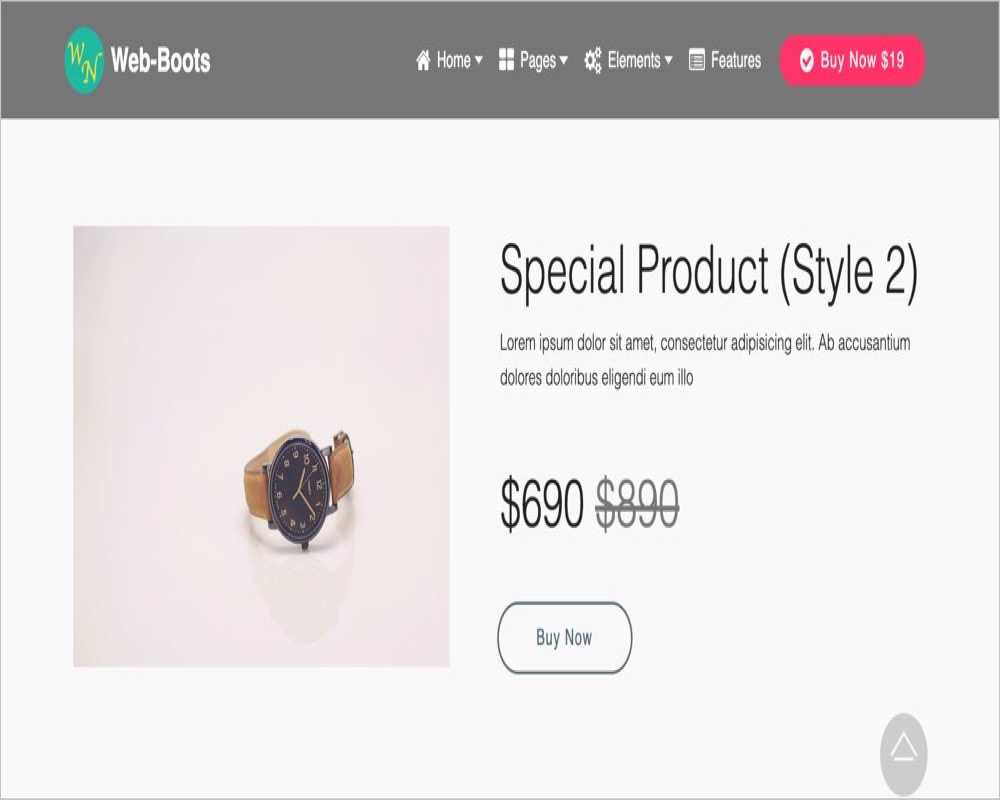
Task: Click the list icon beside Features
Action: [696, 60]
